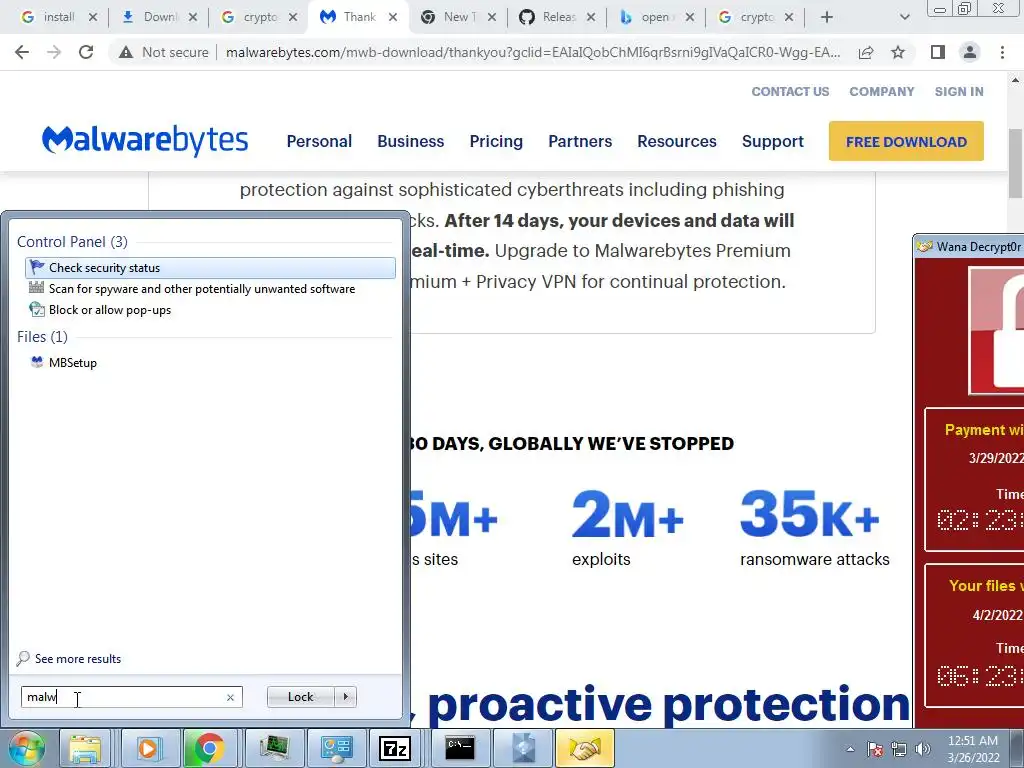Image resolution: width=1024 pixels, height=768 pixels.
Task: Click the network tray icon
Action: 899,749
